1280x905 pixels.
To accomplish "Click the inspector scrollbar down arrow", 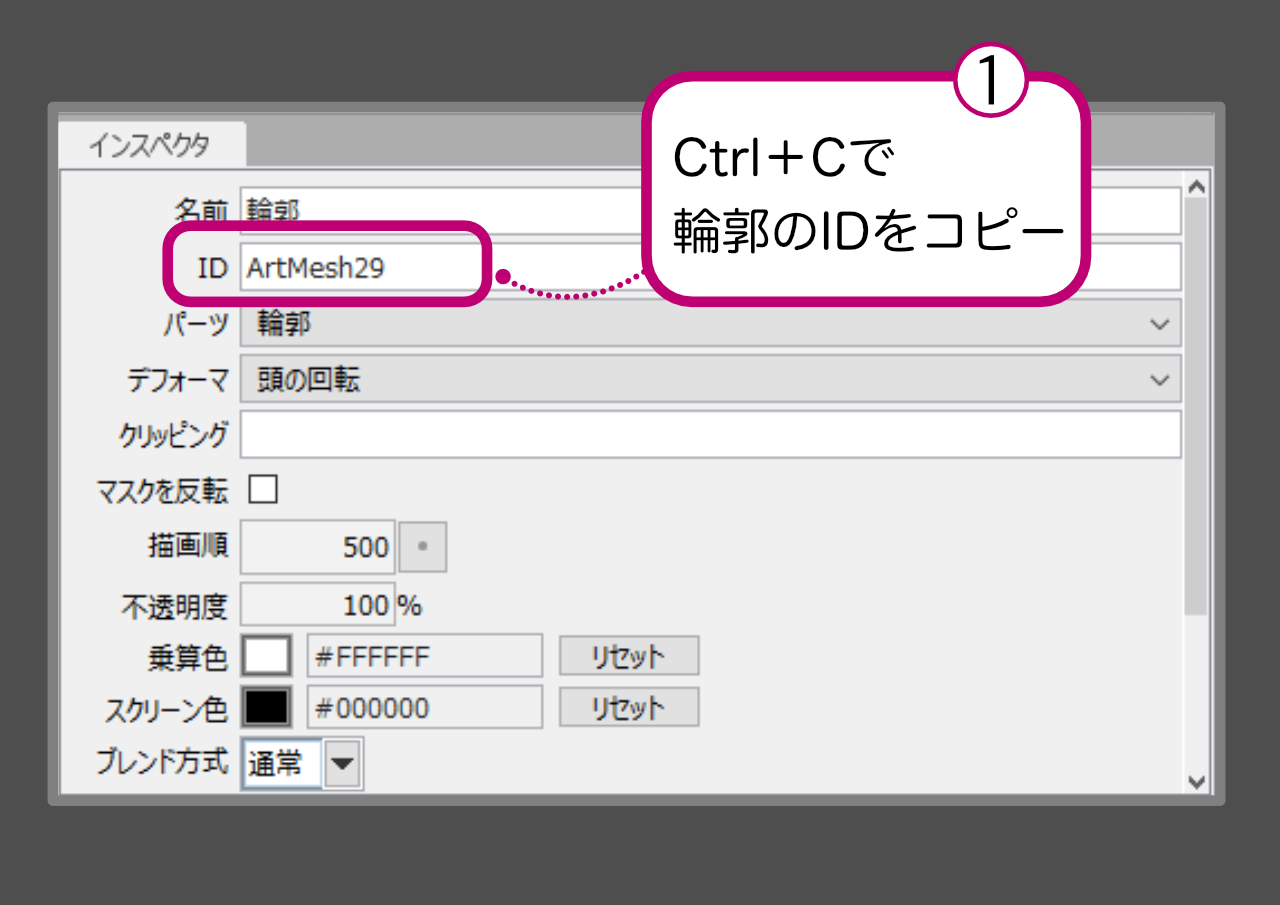I will coord(1196,781).
